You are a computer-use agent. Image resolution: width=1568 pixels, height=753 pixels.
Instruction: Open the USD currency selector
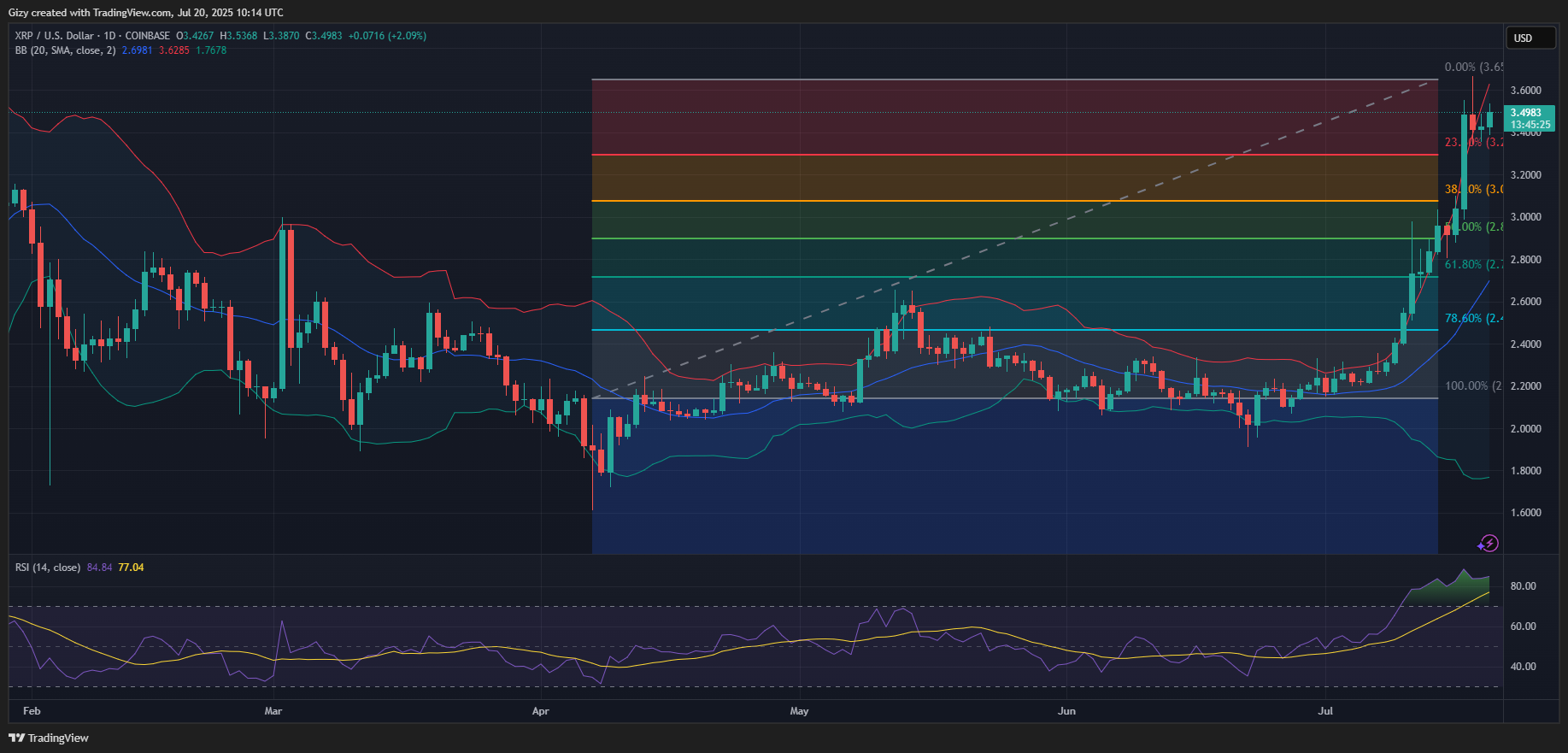pyautogui.click(x=1529, y=38)
